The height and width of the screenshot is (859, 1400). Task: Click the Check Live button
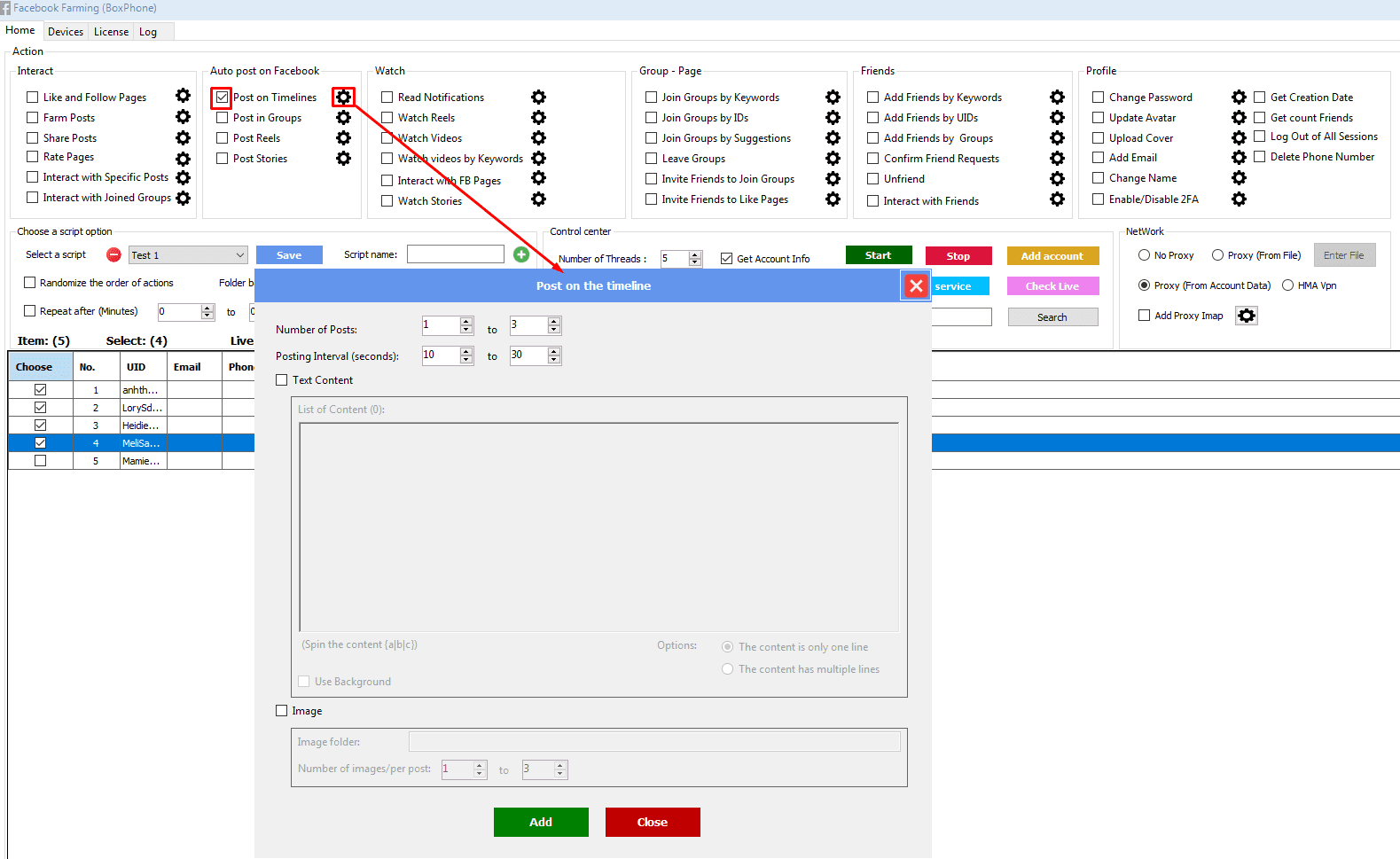(x=1052, y=285)
